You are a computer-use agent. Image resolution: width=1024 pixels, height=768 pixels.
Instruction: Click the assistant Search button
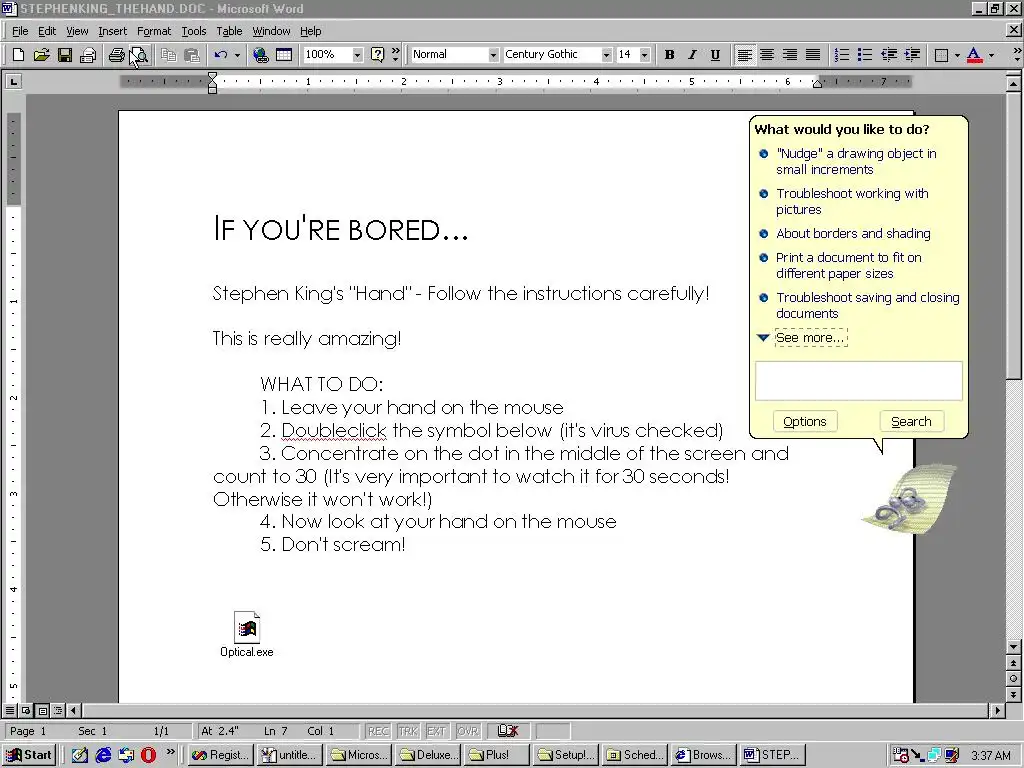point(911,422)
